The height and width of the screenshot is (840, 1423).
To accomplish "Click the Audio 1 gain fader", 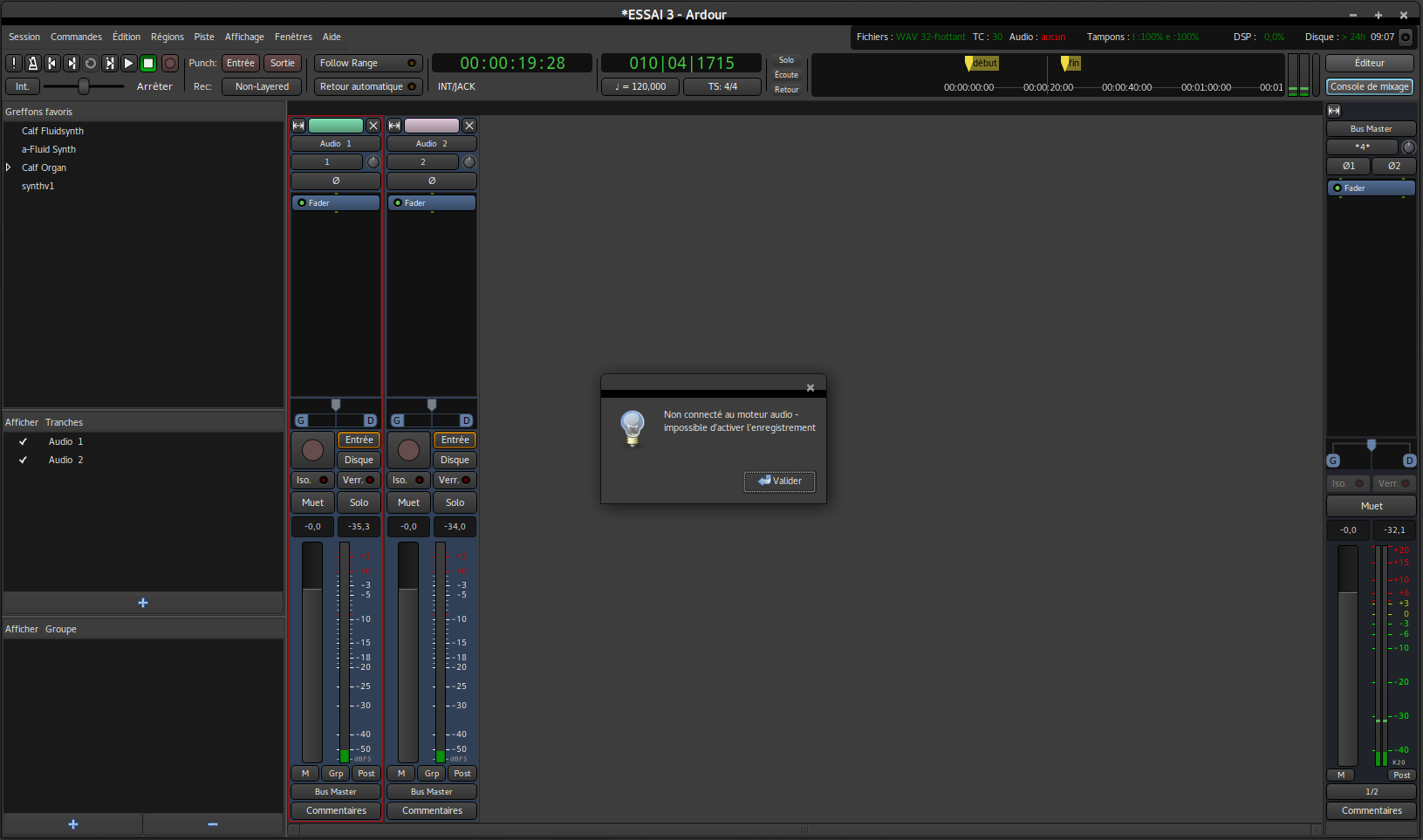I will [312, 652].
